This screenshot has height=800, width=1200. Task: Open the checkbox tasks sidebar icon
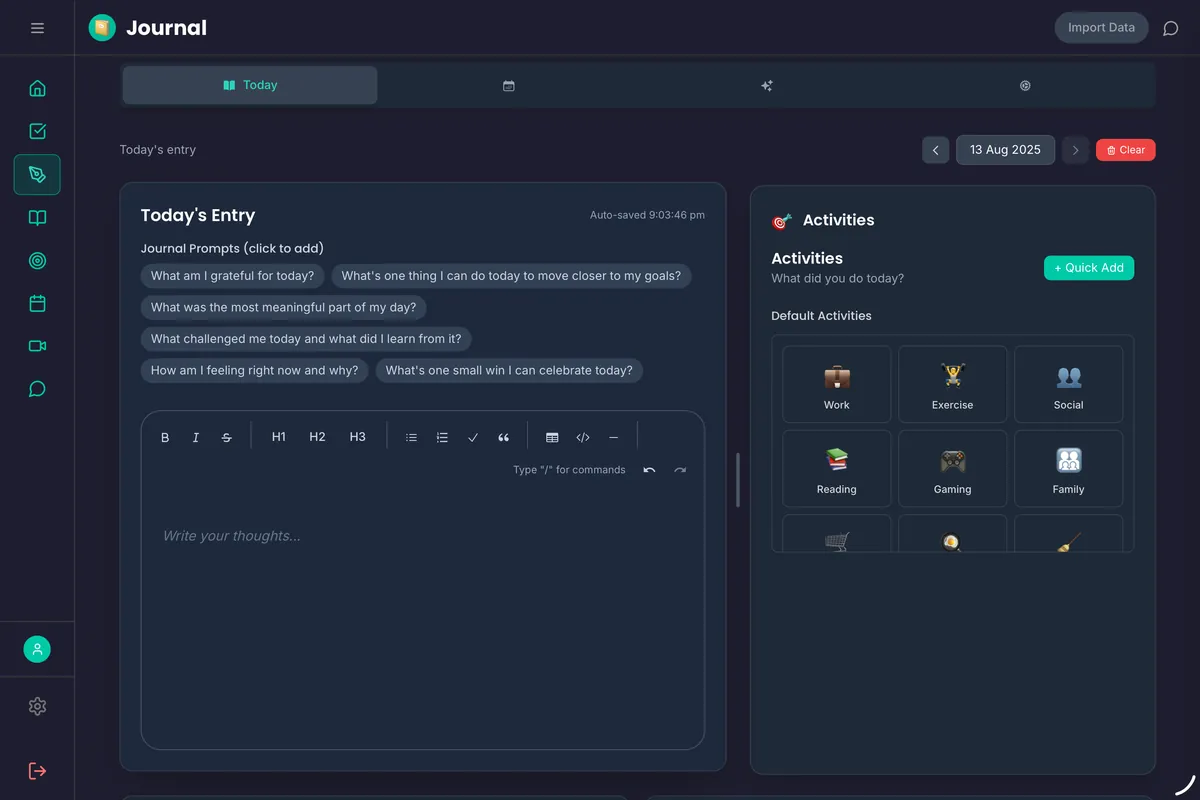coord(37,131)
